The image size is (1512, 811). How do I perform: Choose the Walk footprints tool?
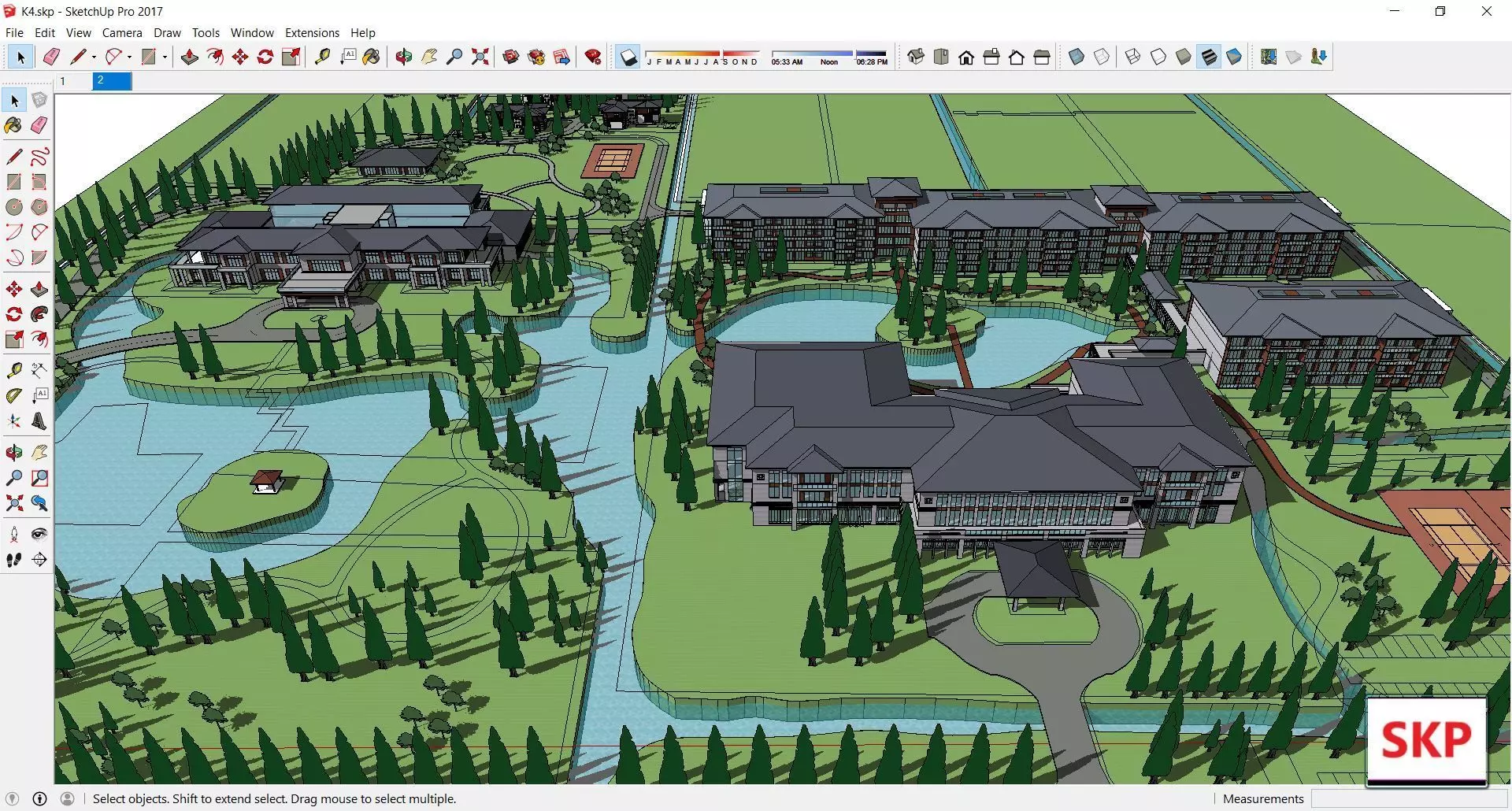pyautogui.click(x=14, y=560)
